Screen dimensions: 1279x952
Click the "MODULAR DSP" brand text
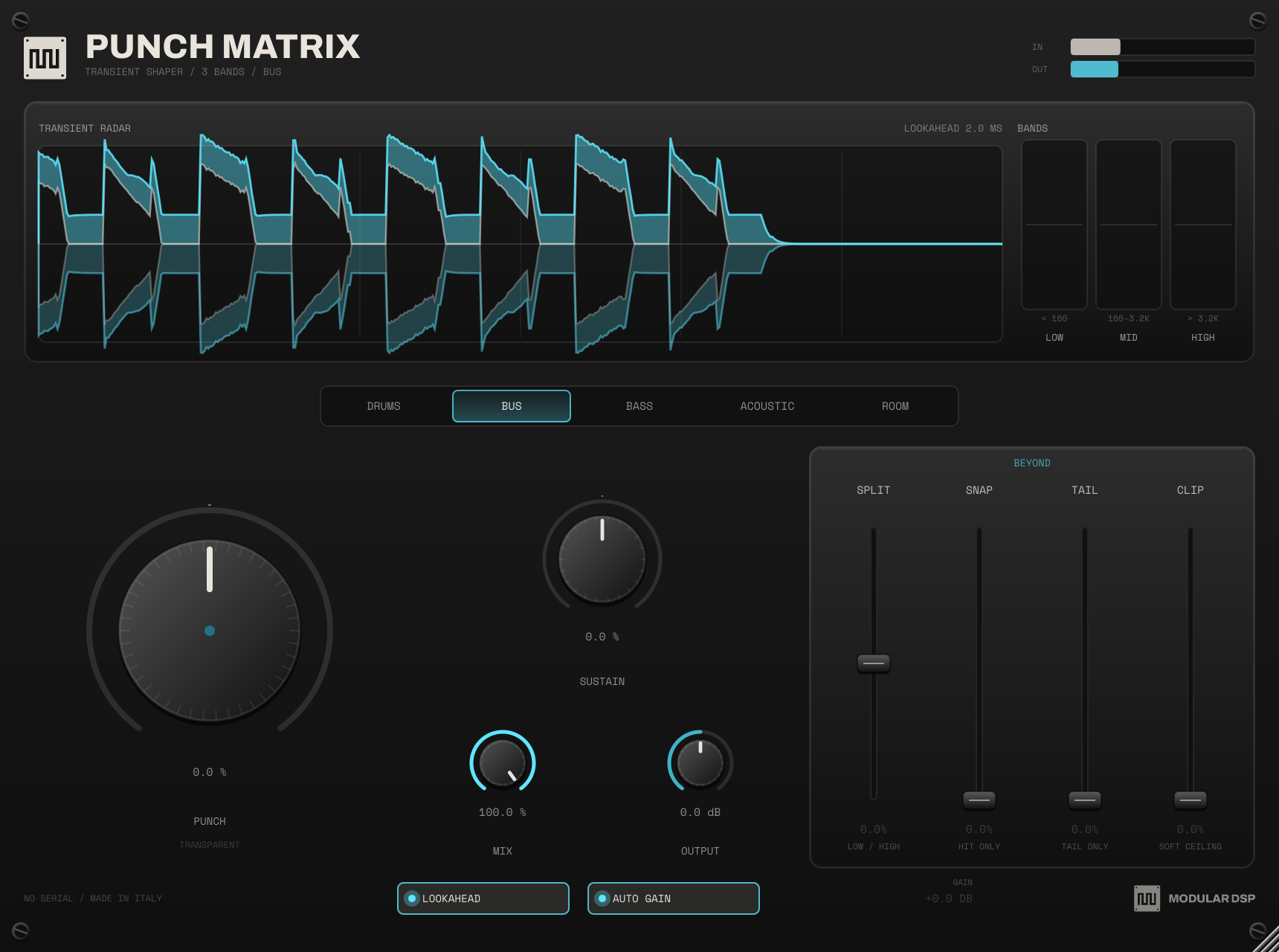point(1212,898)
